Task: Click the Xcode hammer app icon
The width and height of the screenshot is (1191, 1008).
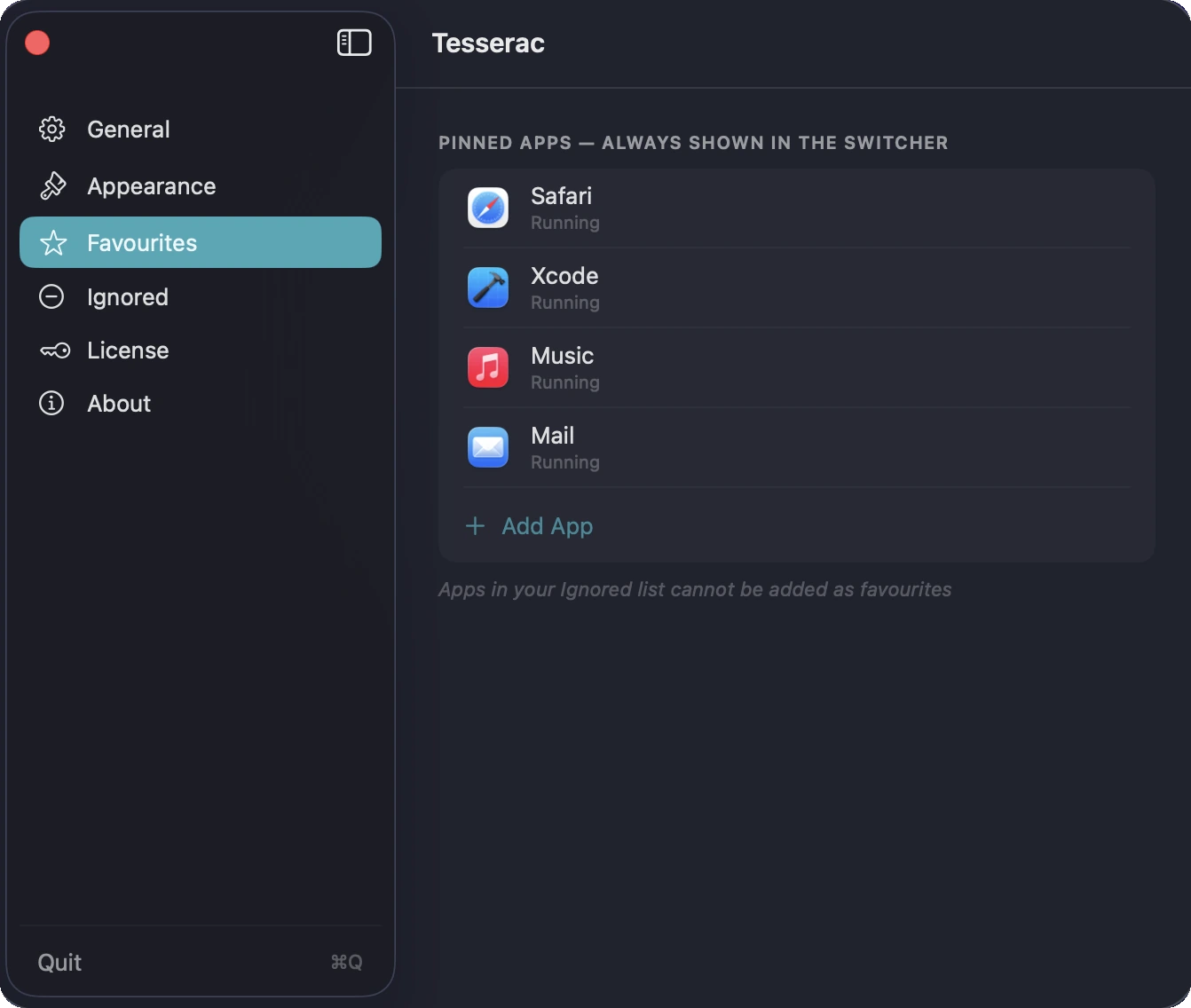Action: pyautogui.click(x=488, y=287)
